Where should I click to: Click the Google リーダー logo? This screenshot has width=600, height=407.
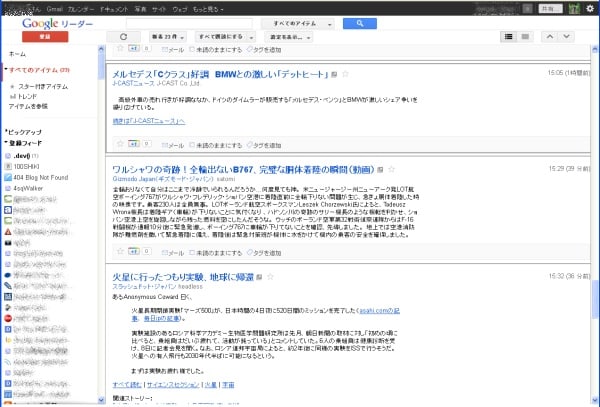pyautogui.click(x=57, y=24)
